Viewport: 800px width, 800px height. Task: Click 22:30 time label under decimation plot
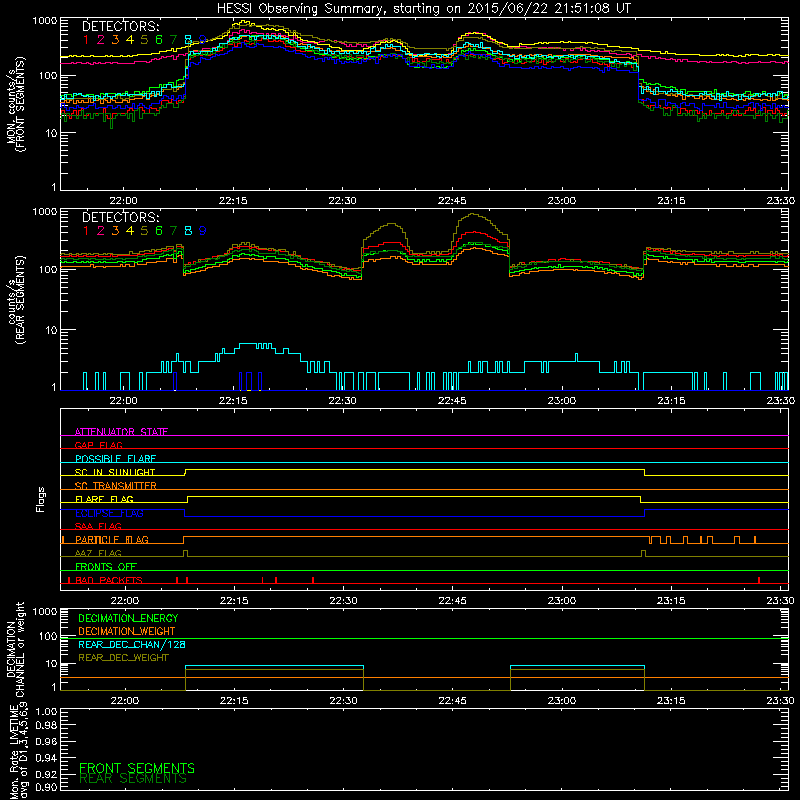click(x=343, y=701)
